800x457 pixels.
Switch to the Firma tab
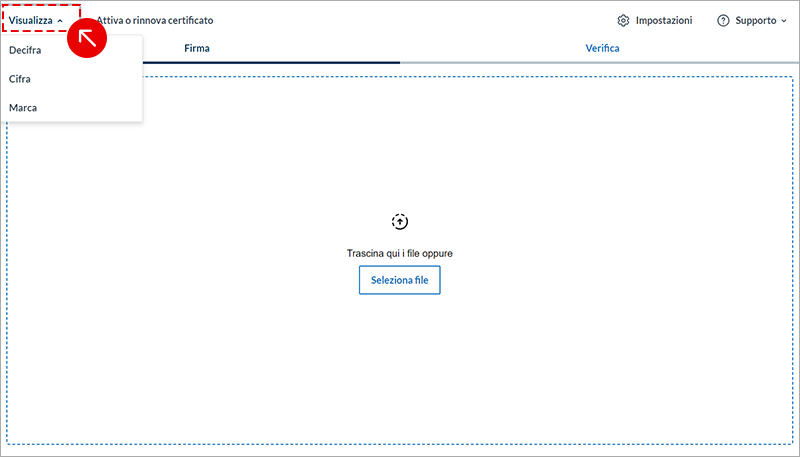[x=197, y=48]
